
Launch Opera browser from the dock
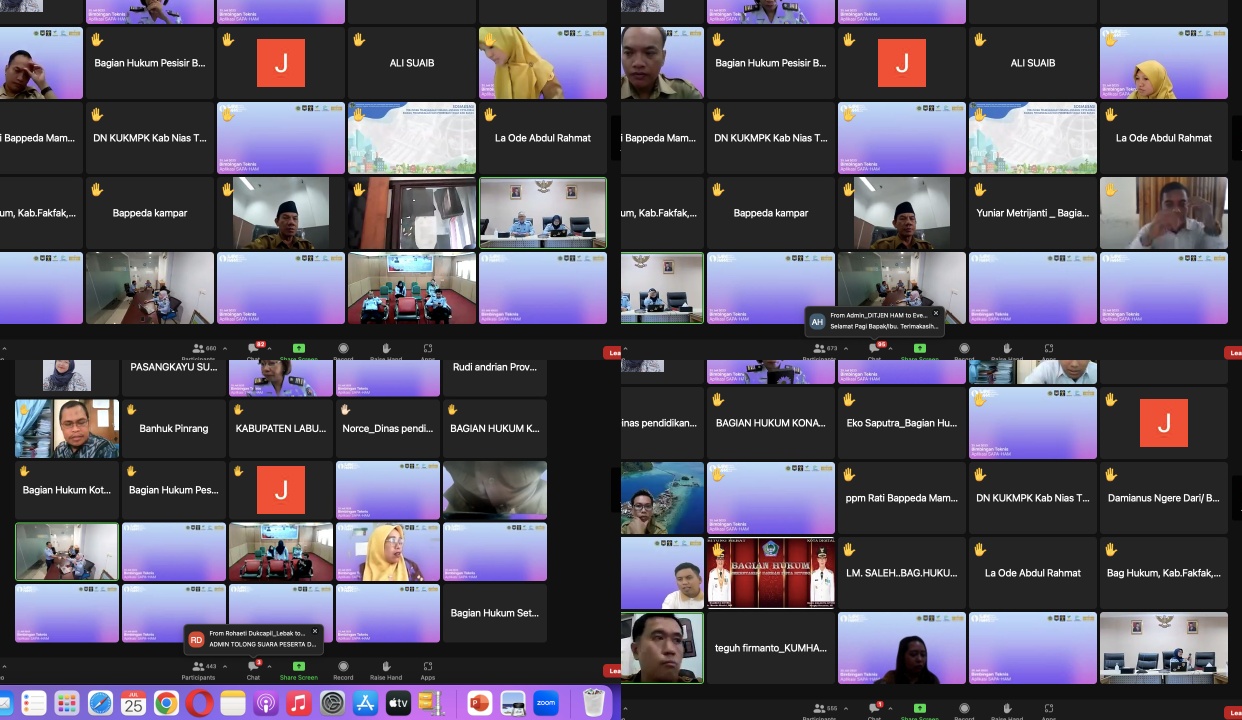[199, 703]
